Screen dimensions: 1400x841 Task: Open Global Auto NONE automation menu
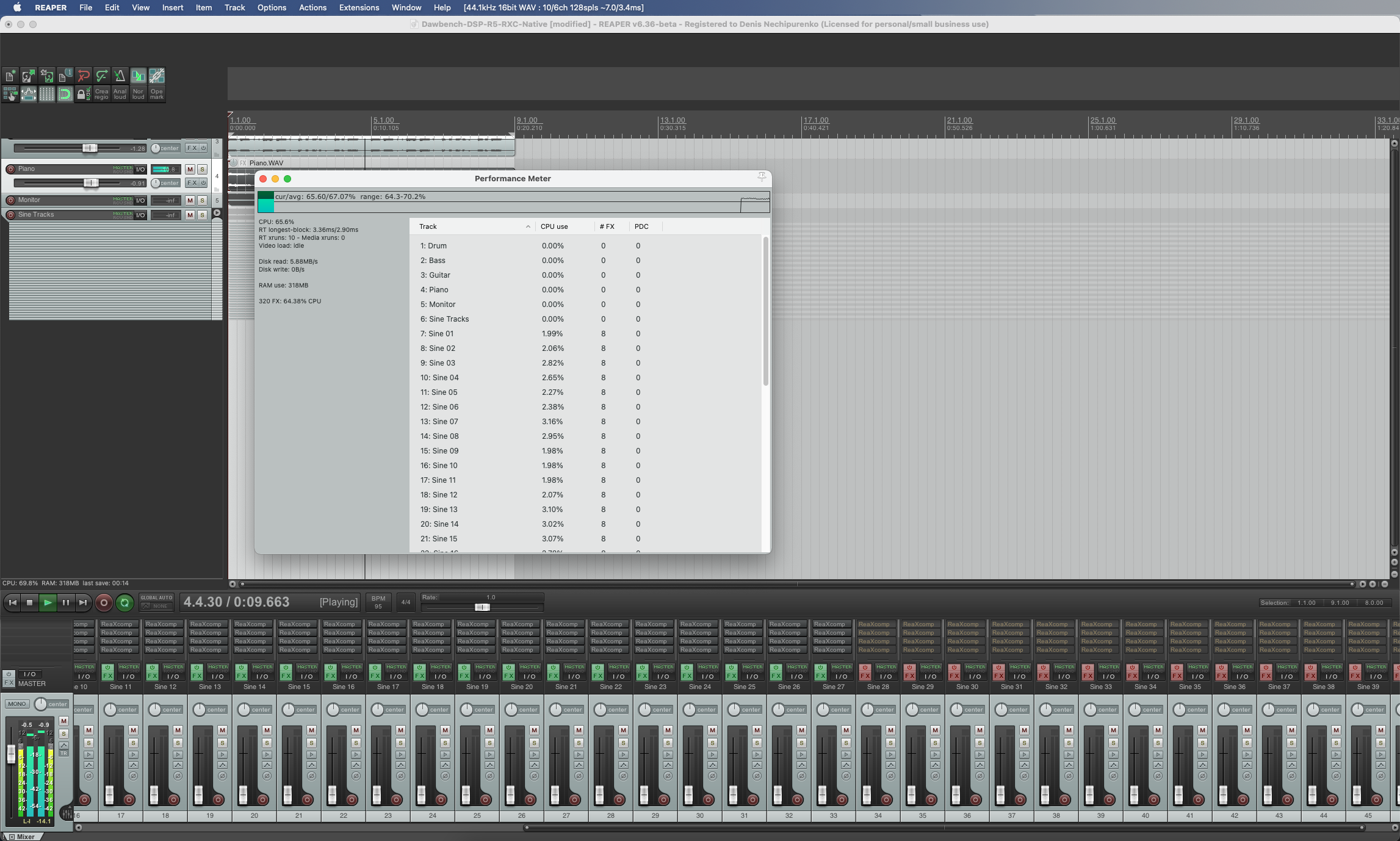tap(157, 606)
